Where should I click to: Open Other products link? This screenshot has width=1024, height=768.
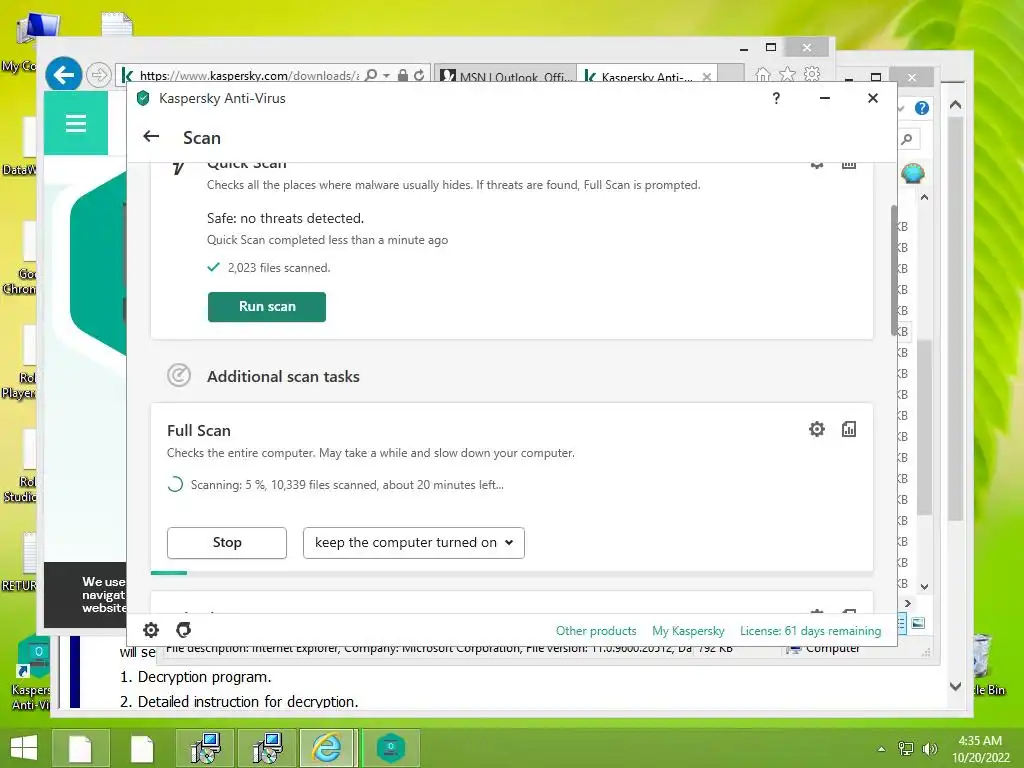click(x=596, y=631)
